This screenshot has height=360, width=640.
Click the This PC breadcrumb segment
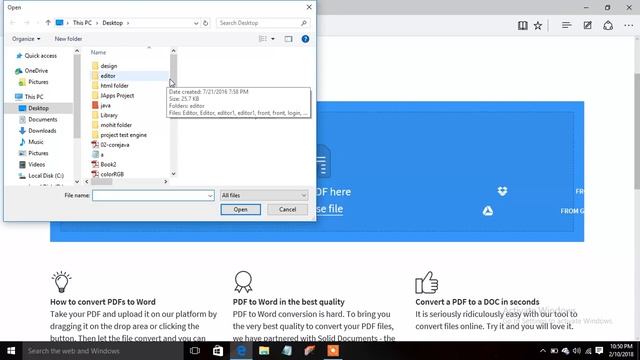point(82,23)
